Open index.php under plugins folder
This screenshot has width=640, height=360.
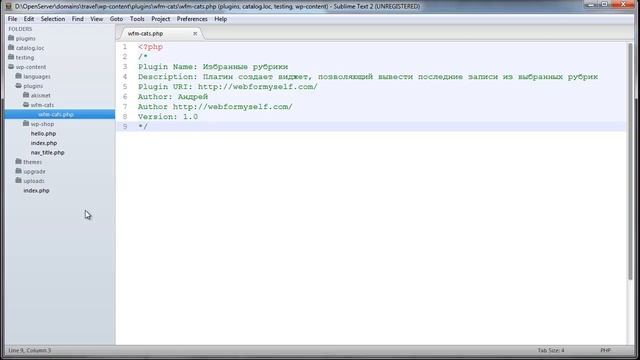44,143
